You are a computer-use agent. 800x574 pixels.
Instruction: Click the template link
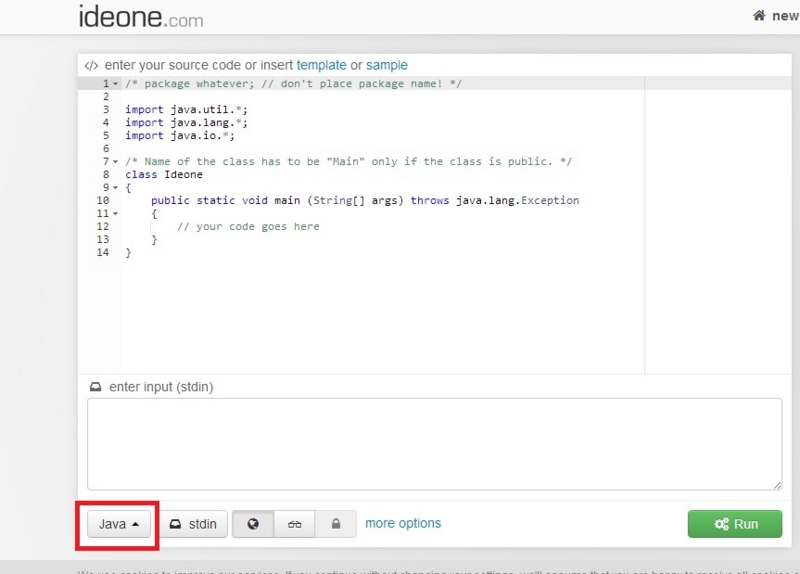coord(321,65)
